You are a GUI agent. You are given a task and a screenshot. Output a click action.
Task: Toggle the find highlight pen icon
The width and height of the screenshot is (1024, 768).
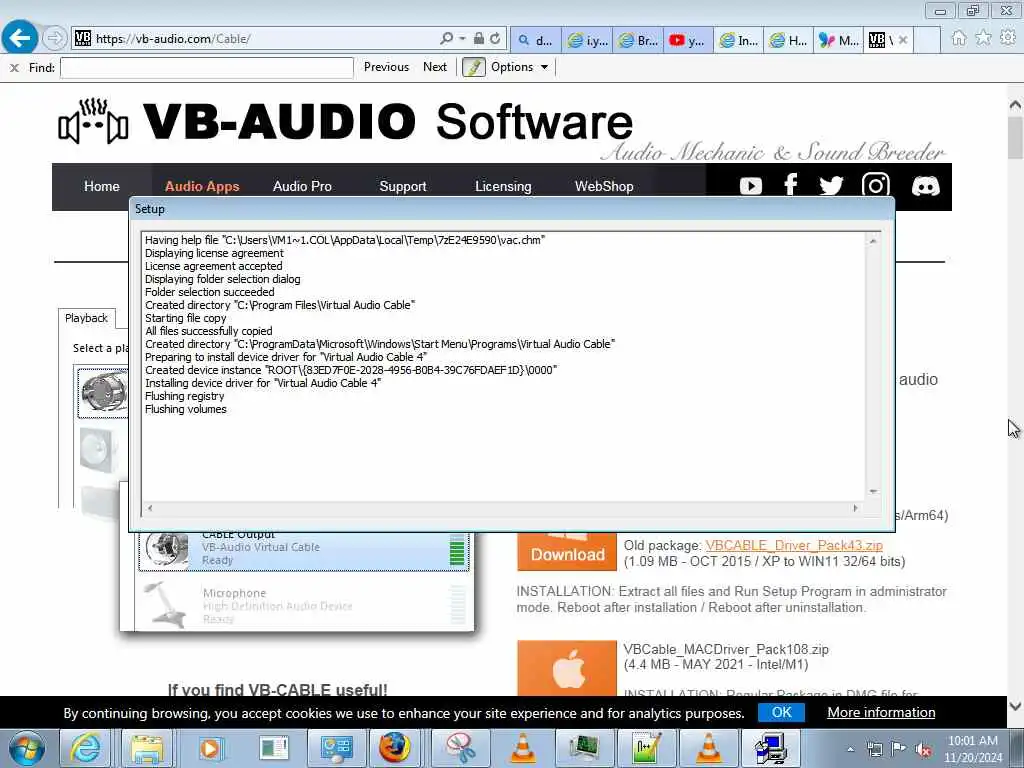473,67
